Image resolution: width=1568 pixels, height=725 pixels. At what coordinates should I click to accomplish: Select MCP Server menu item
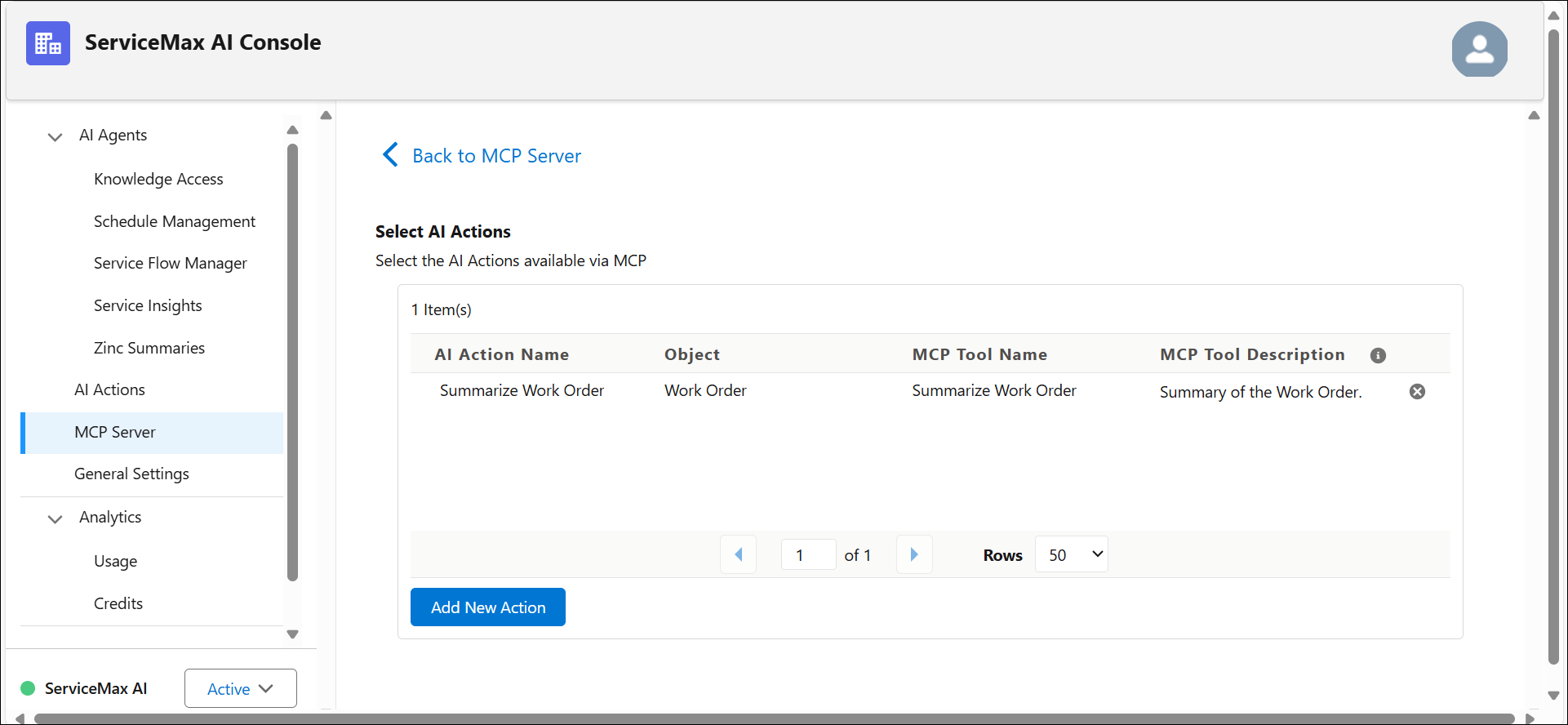click(x=153, y=433)
